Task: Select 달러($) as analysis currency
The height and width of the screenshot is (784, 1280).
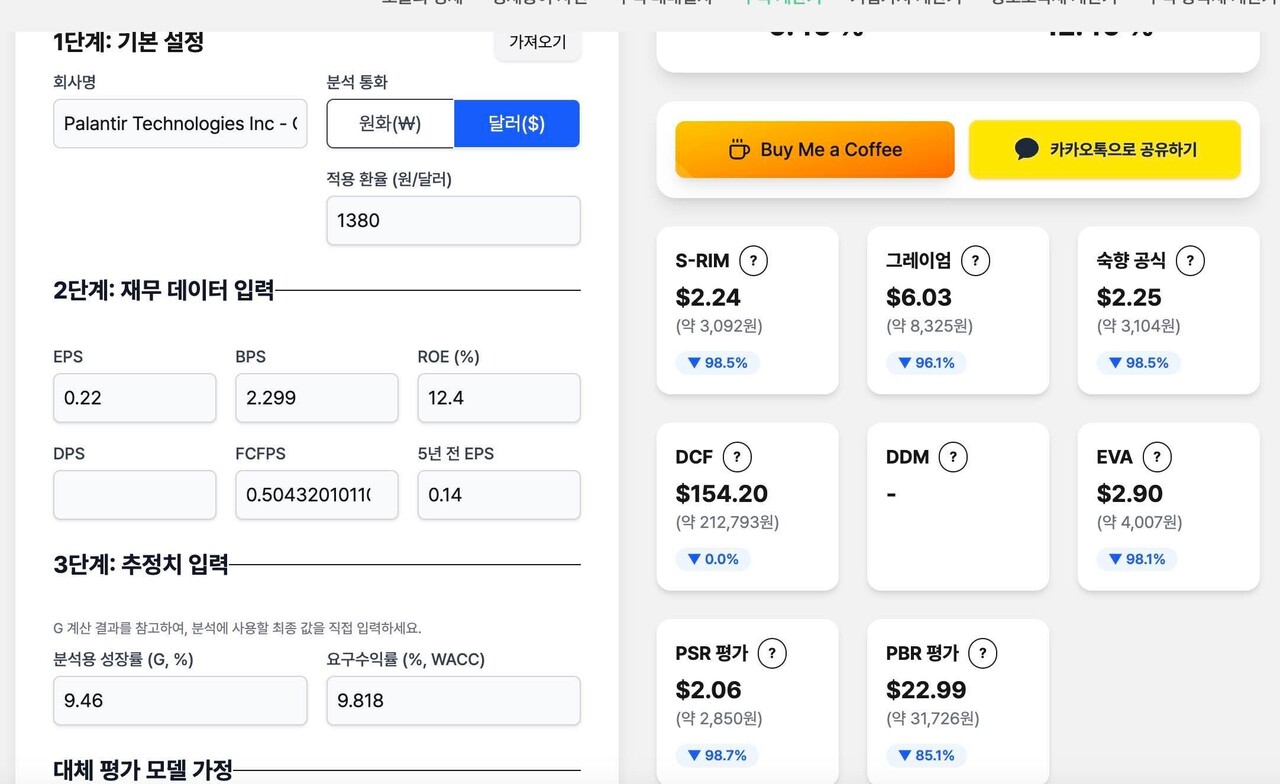Action: tap(517, 123)
